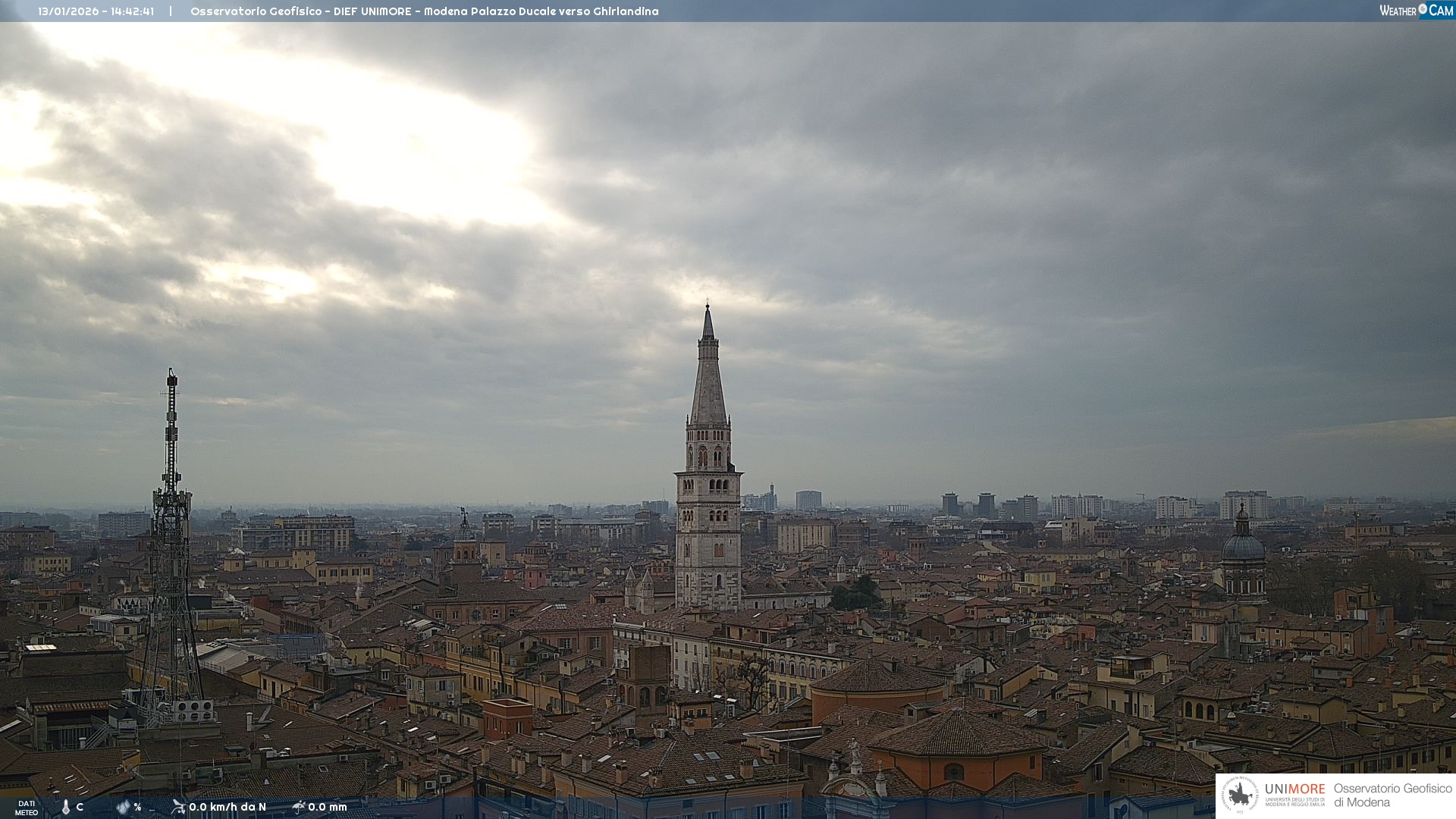Click the Osservatorio Geofisico webcam title text
The image size is (1456, 819).
pyautogui.click(x=424, y=11)
